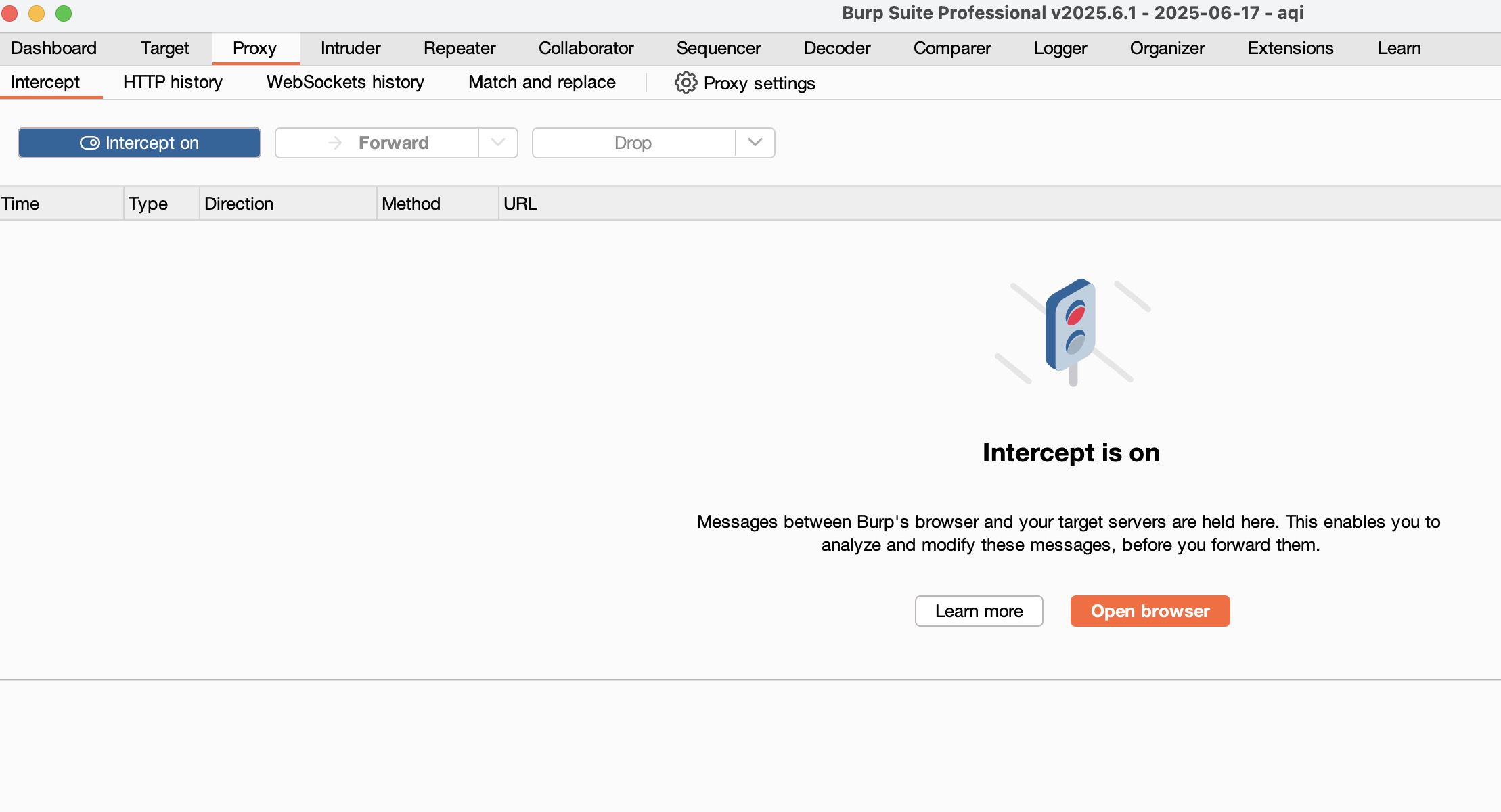Viewport: 1501px width, 812px height.
Task: Click the Direction column header
Action: [239, 204]
